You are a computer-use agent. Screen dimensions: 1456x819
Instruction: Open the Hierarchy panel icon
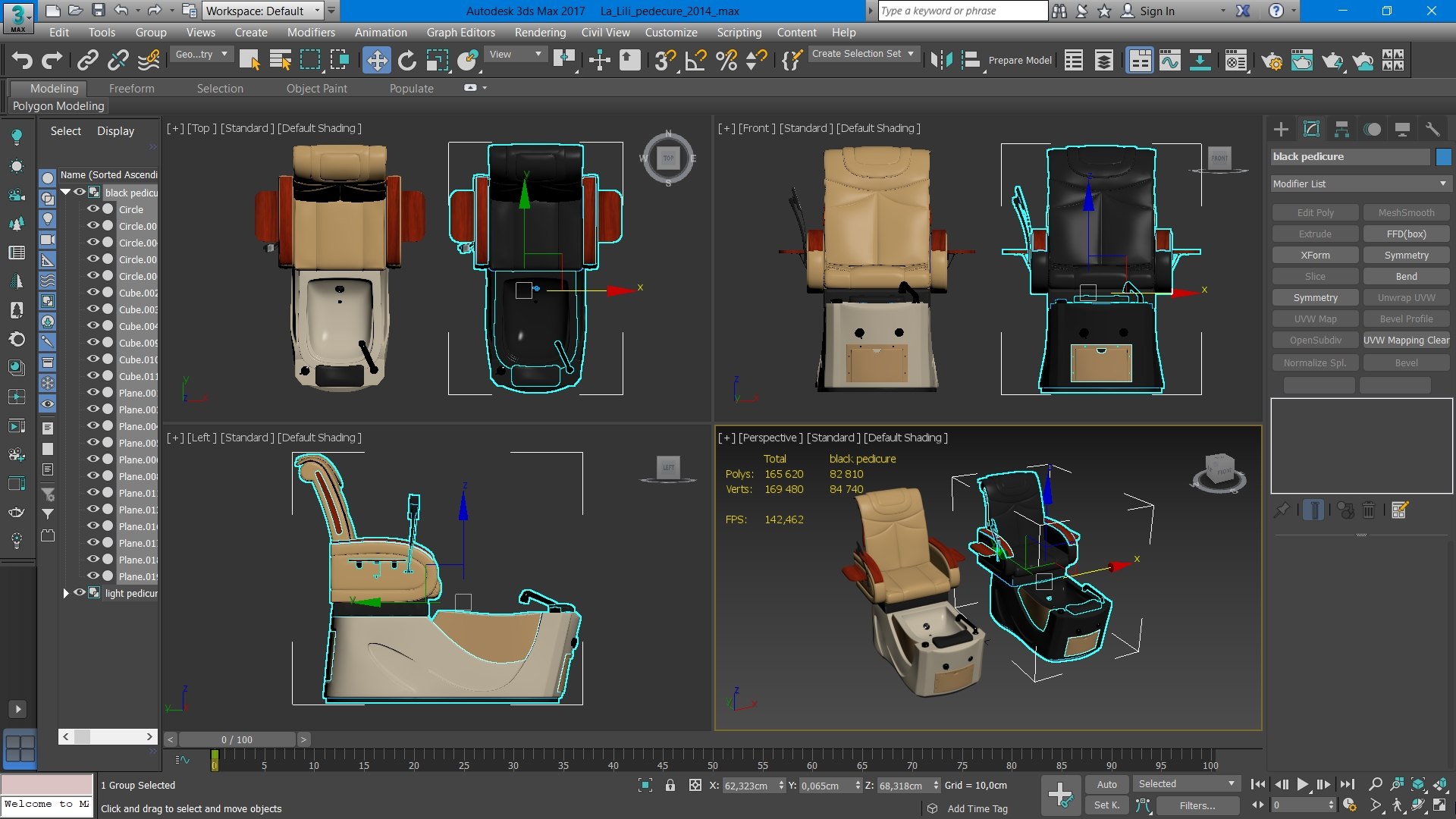tap(1341, 129)
